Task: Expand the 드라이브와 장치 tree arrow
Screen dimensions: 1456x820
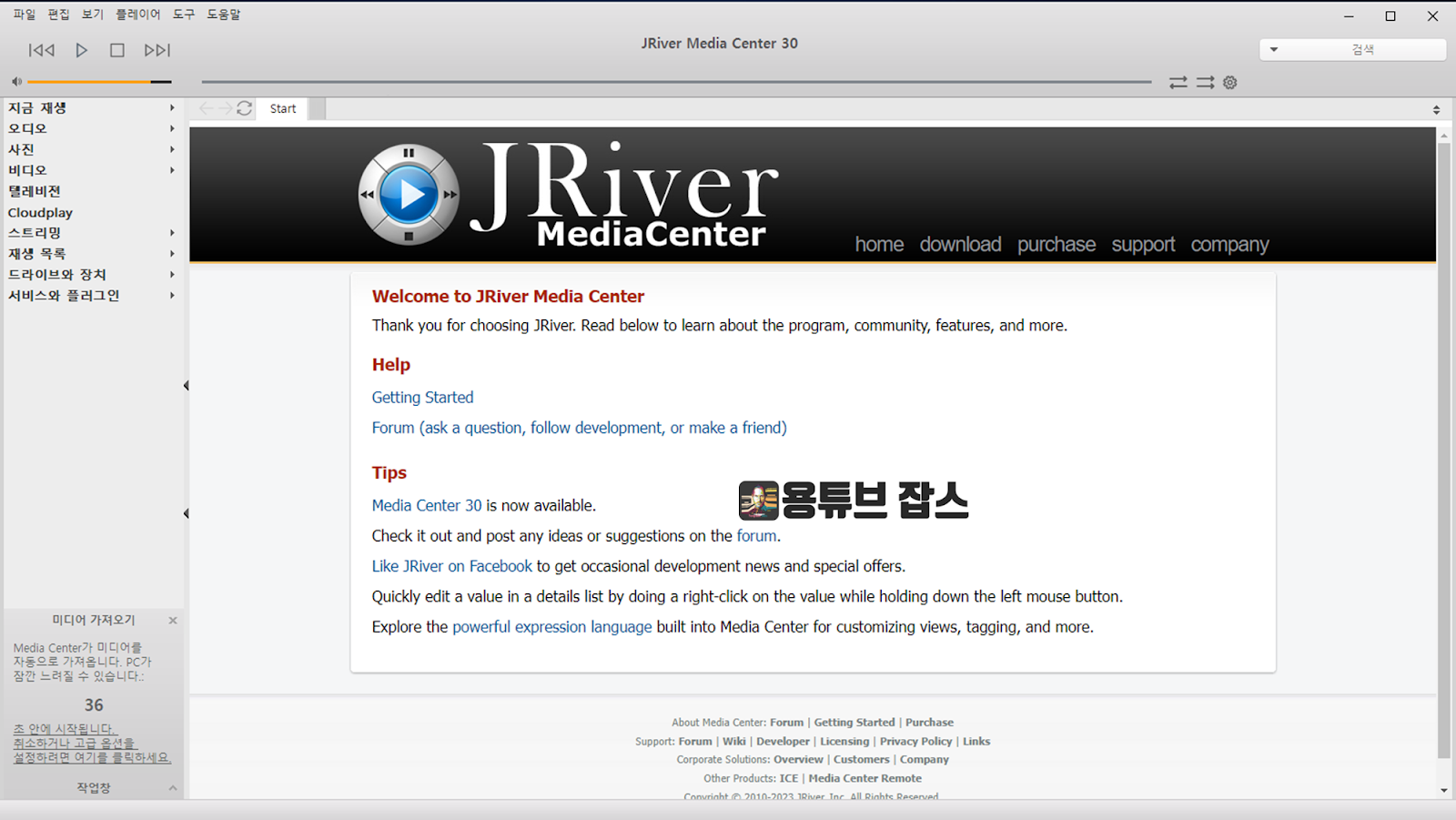Action: click(172, 275)
